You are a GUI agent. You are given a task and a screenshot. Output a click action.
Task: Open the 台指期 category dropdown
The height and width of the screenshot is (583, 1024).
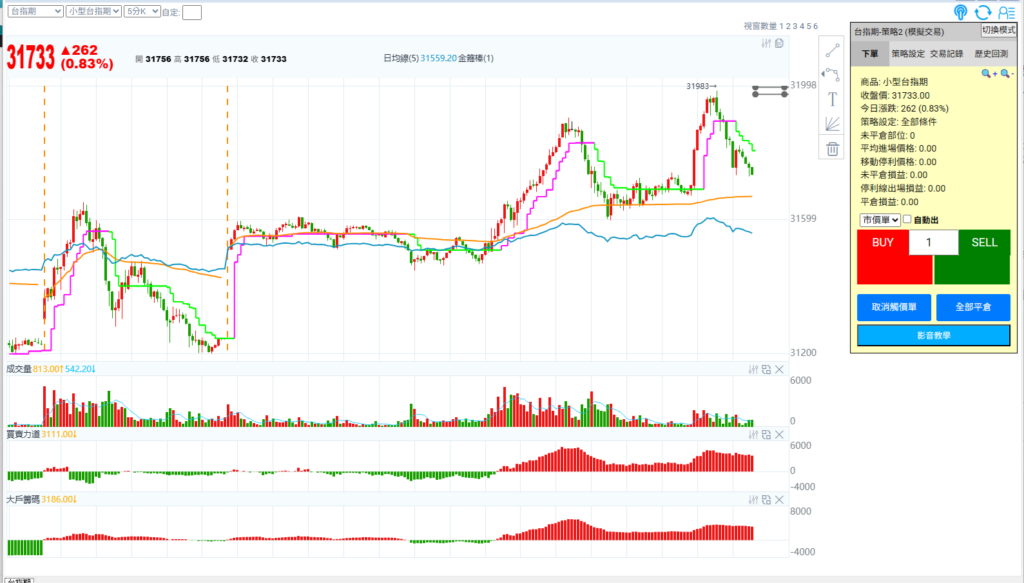pyautogui.click(x=35, y=11)
